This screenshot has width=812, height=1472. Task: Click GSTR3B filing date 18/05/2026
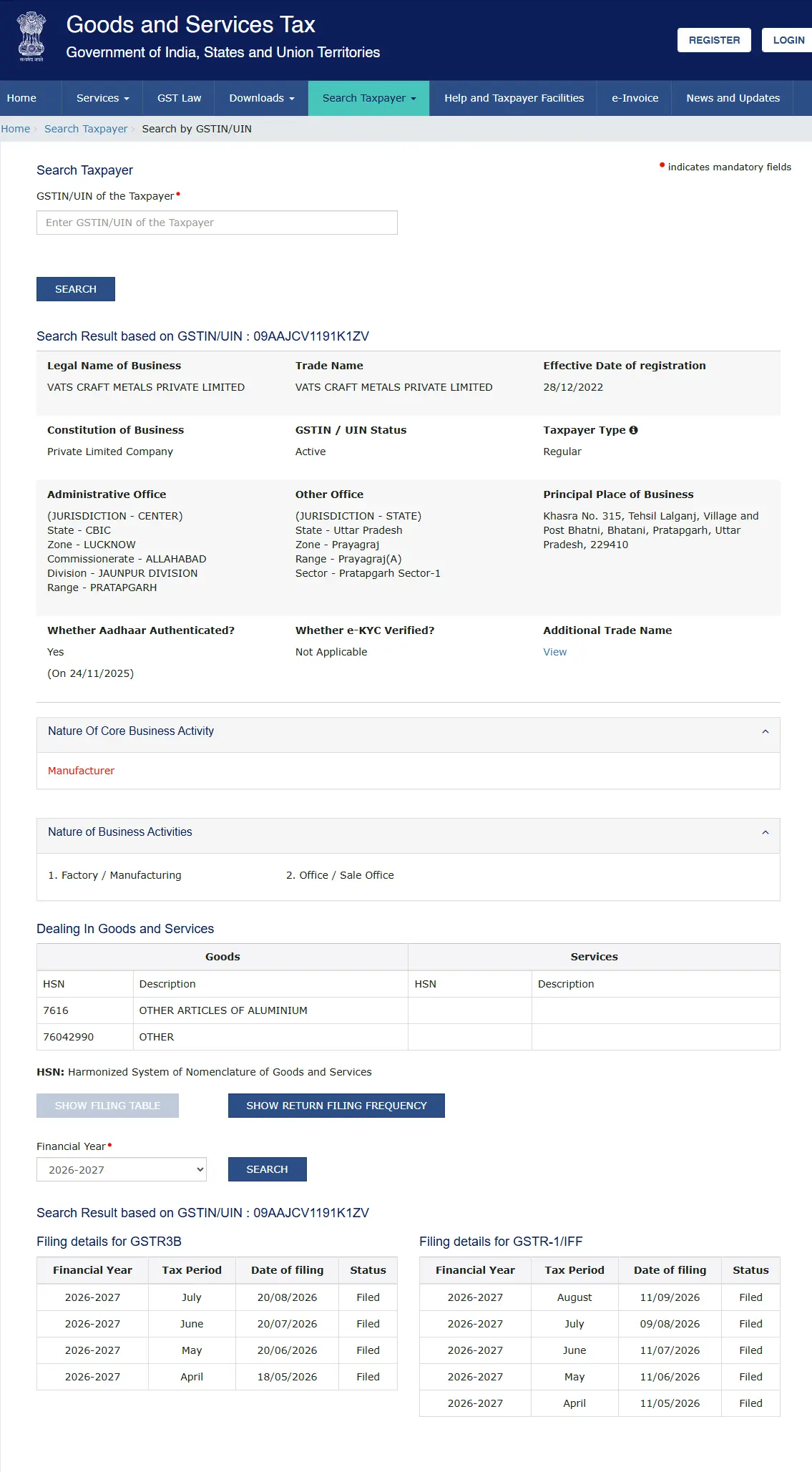click(287, 1377)
